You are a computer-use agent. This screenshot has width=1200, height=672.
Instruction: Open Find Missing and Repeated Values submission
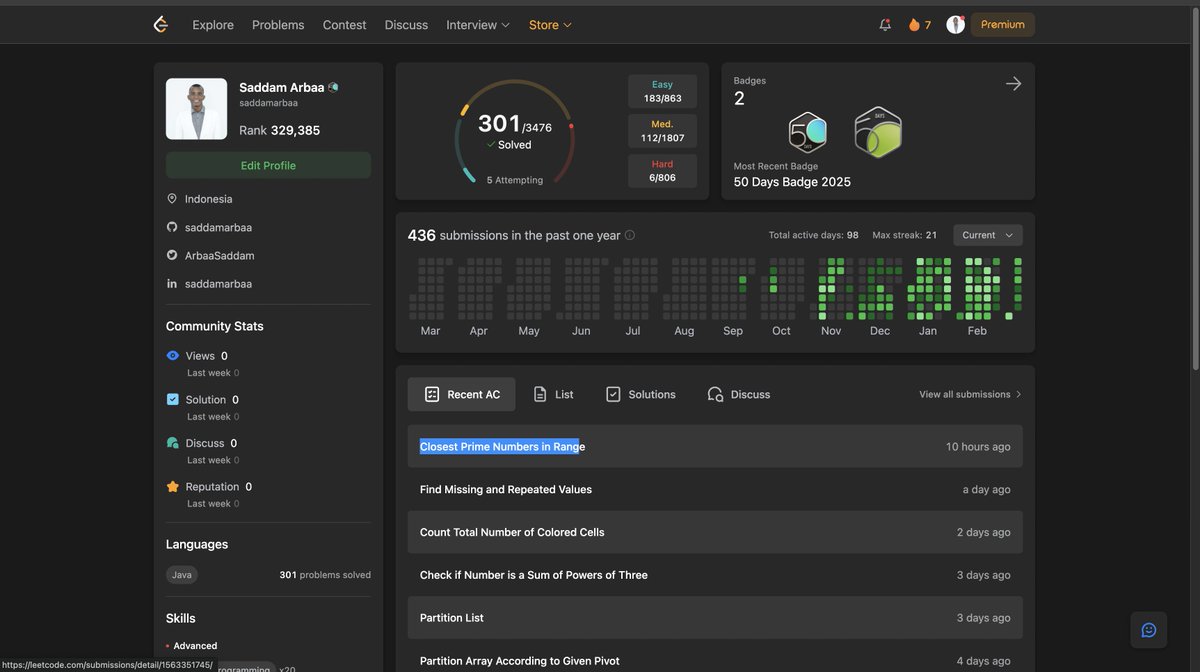[x=715, y=489]
